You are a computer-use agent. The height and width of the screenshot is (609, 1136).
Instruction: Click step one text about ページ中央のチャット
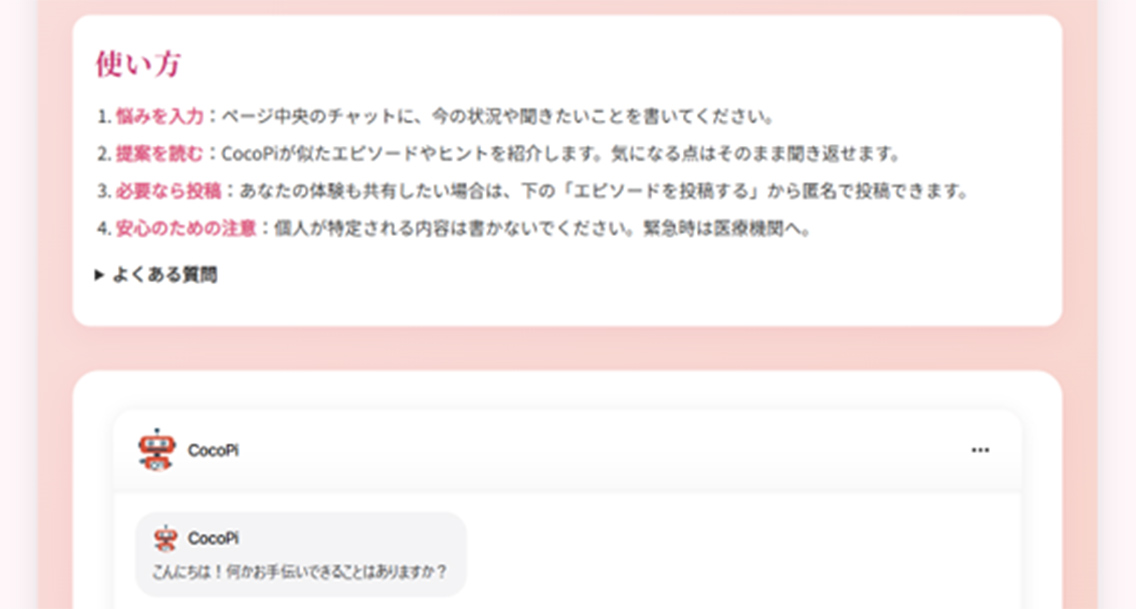point(498,116)
